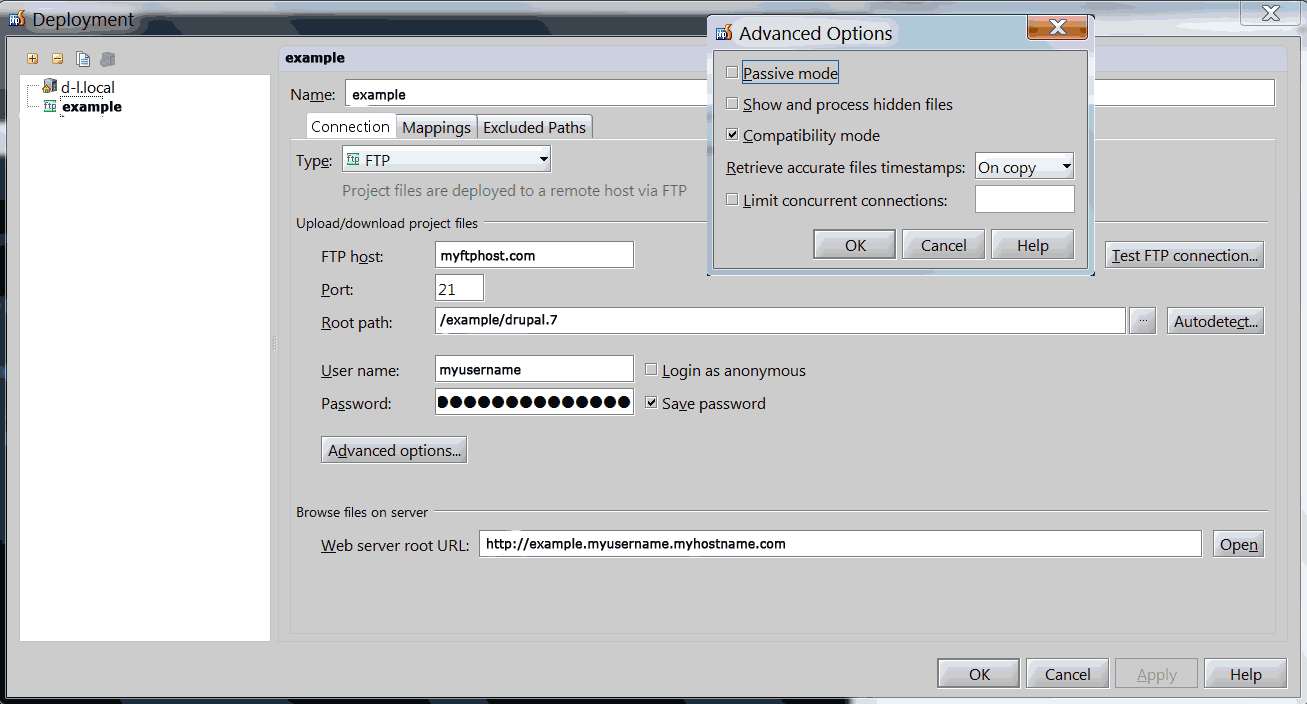
Task: Click the 'Browse files on server' section label
Action: (x=362, y=512)
